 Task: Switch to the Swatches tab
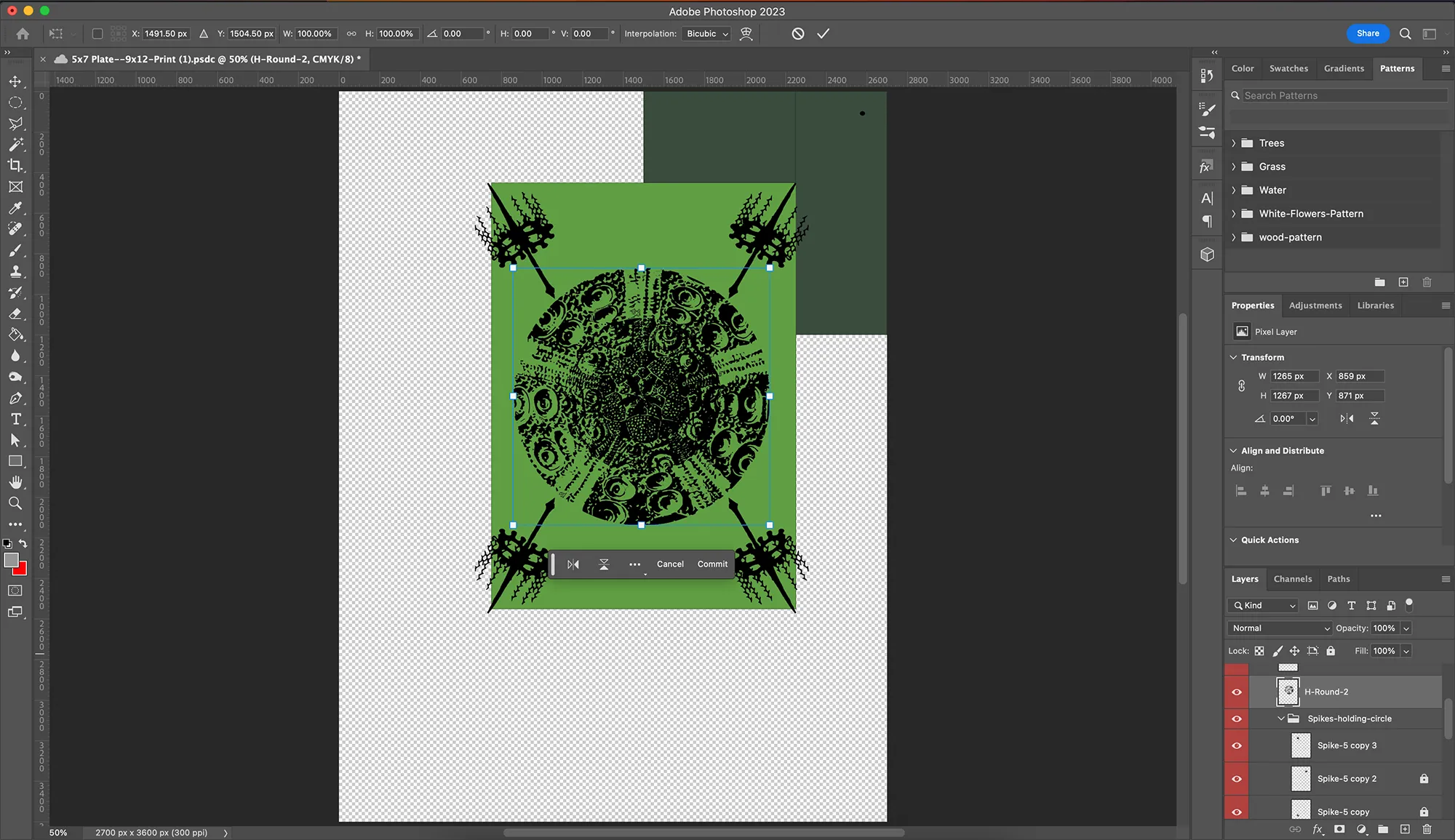point(1288,68)
